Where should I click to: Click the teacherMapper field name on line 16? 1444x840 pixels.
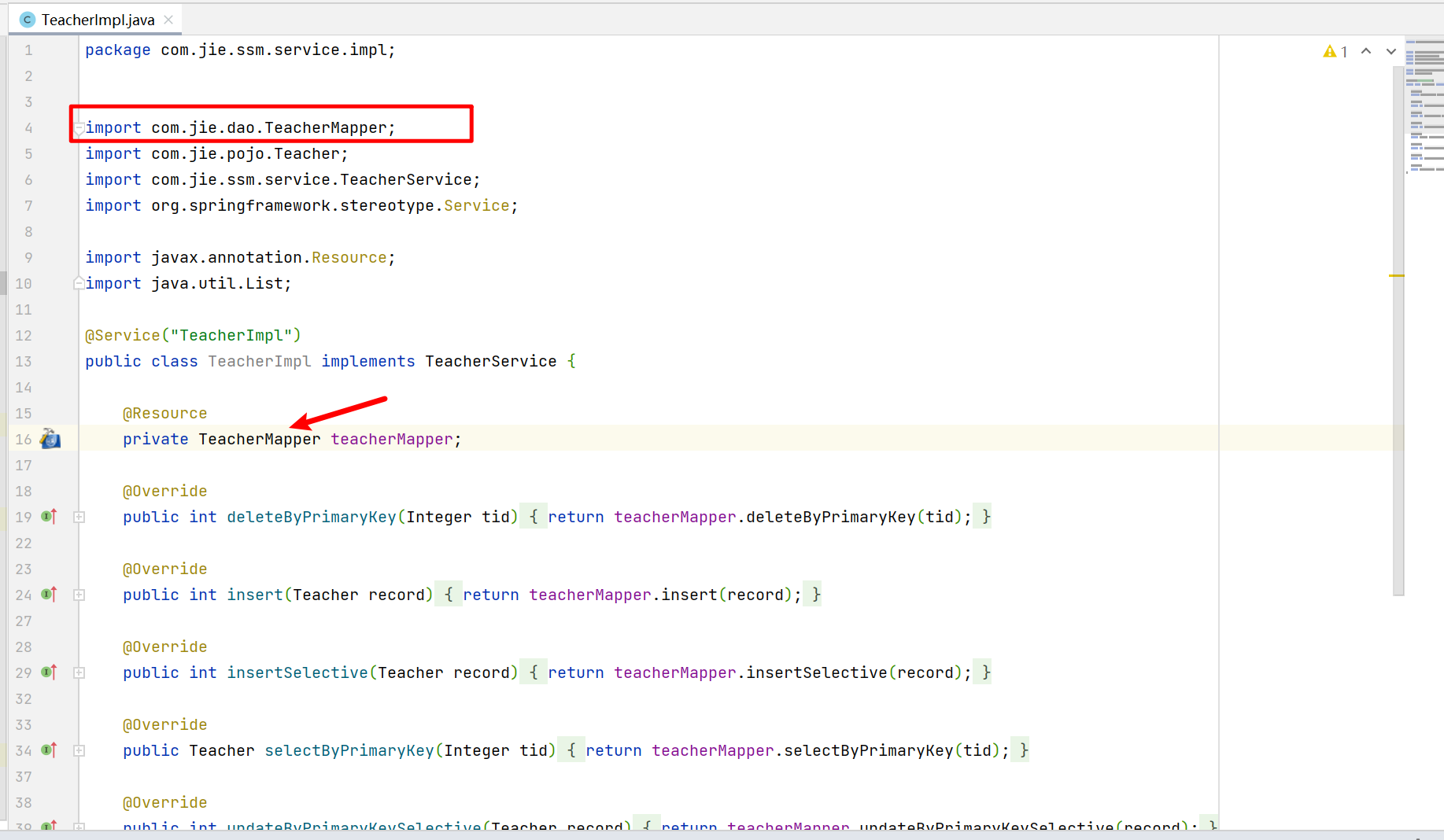392,439
